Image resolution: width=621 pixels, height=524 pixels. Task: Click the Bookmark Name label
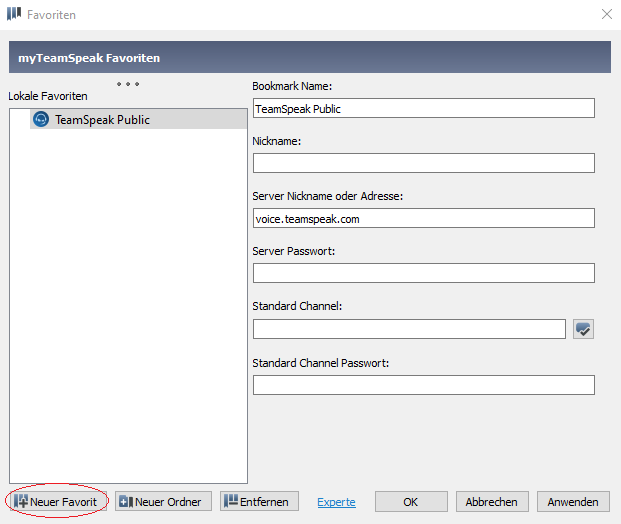[x=292, y=86]
